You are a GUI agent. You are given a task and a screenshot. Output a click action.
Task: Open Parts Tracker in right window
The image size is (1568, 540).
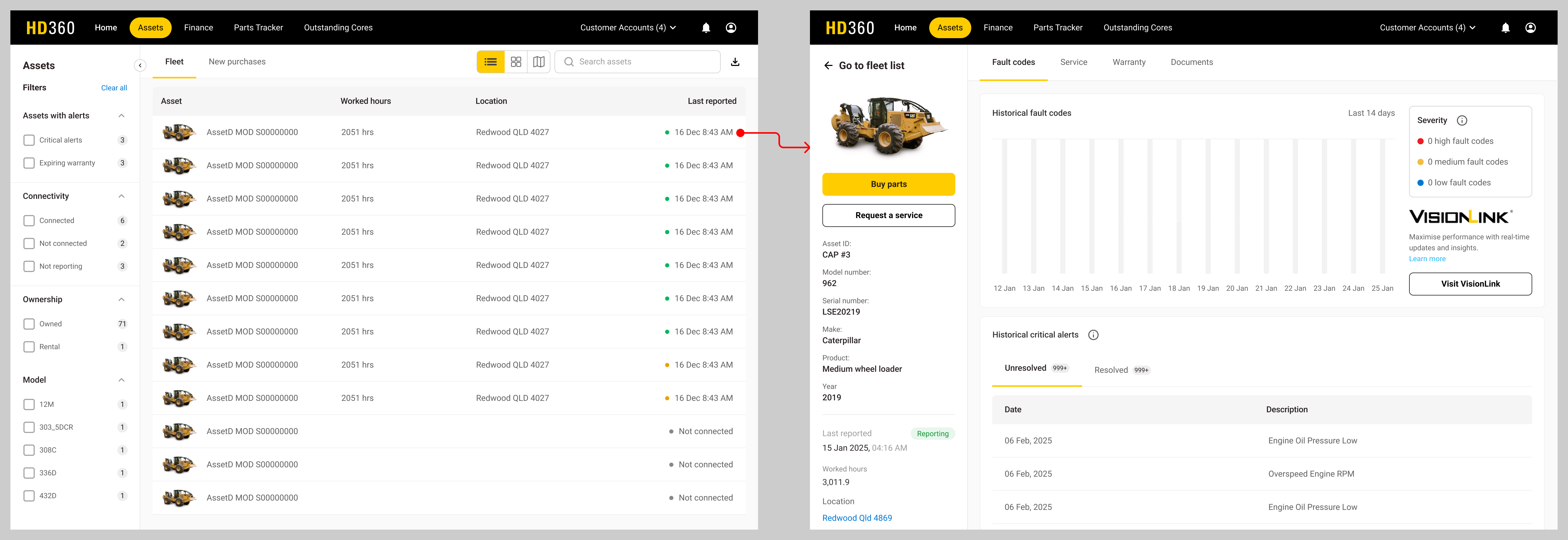click(x=1057, y=28)
